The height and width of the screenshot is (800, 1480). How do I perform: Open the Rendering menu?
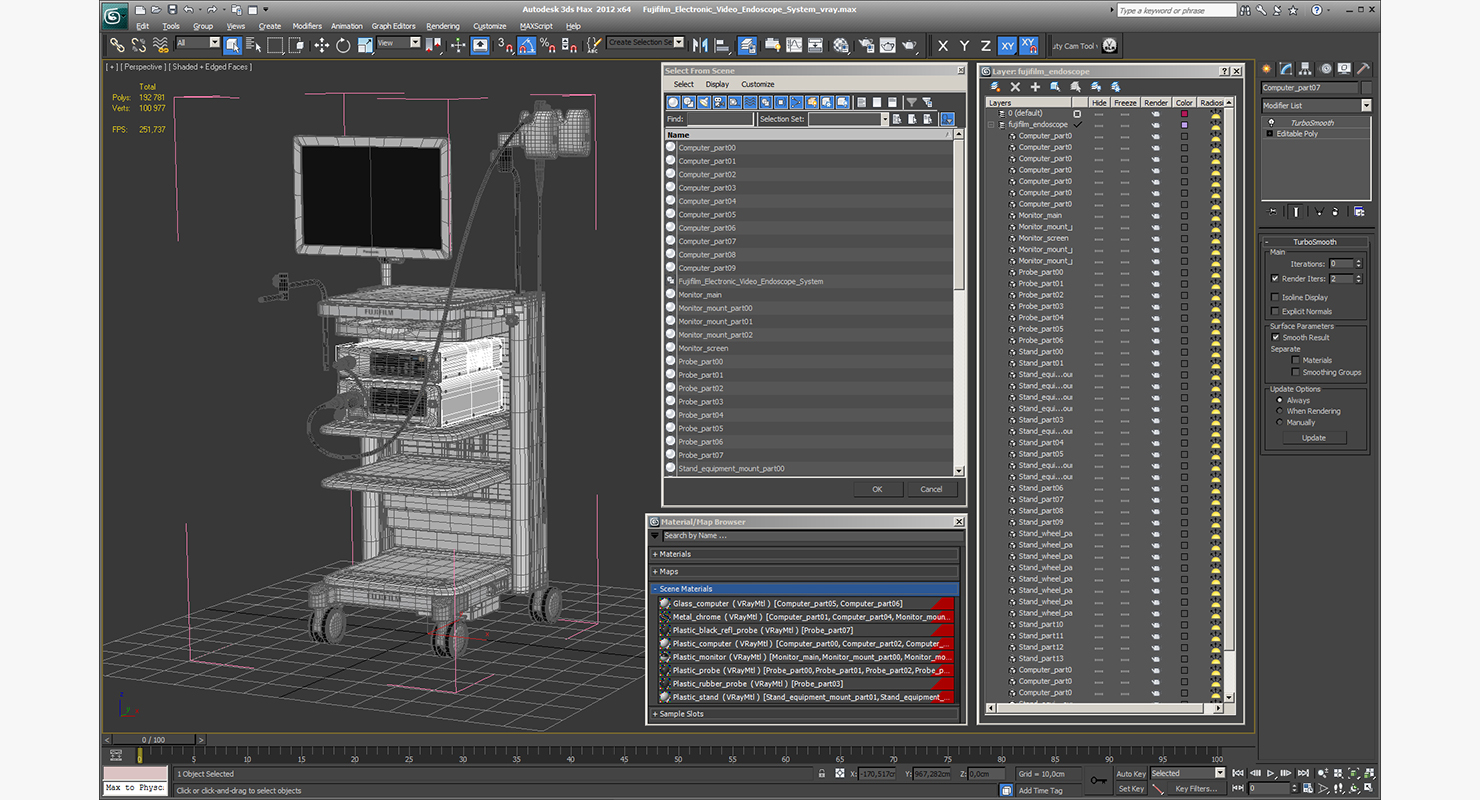(443, 26)
